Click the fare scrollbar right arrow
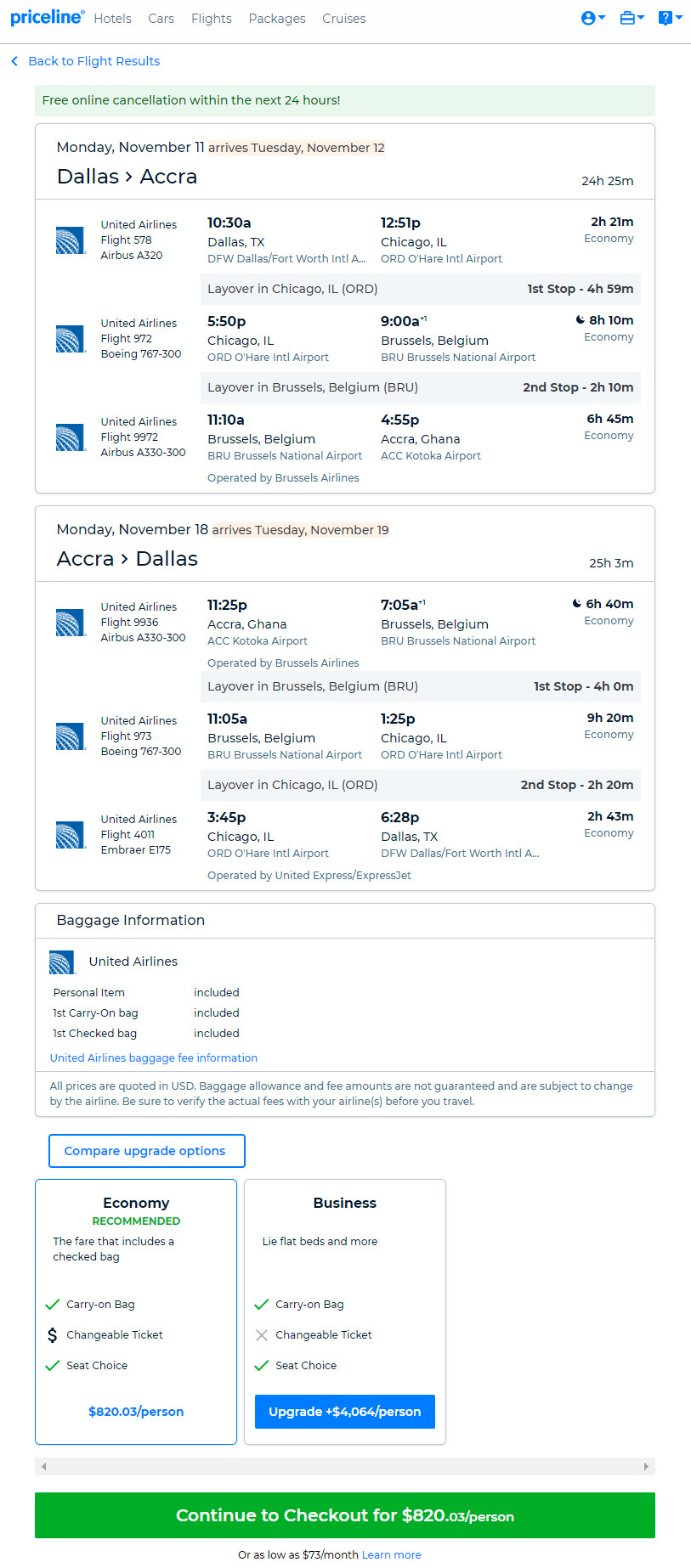 tap(646, 1466)
